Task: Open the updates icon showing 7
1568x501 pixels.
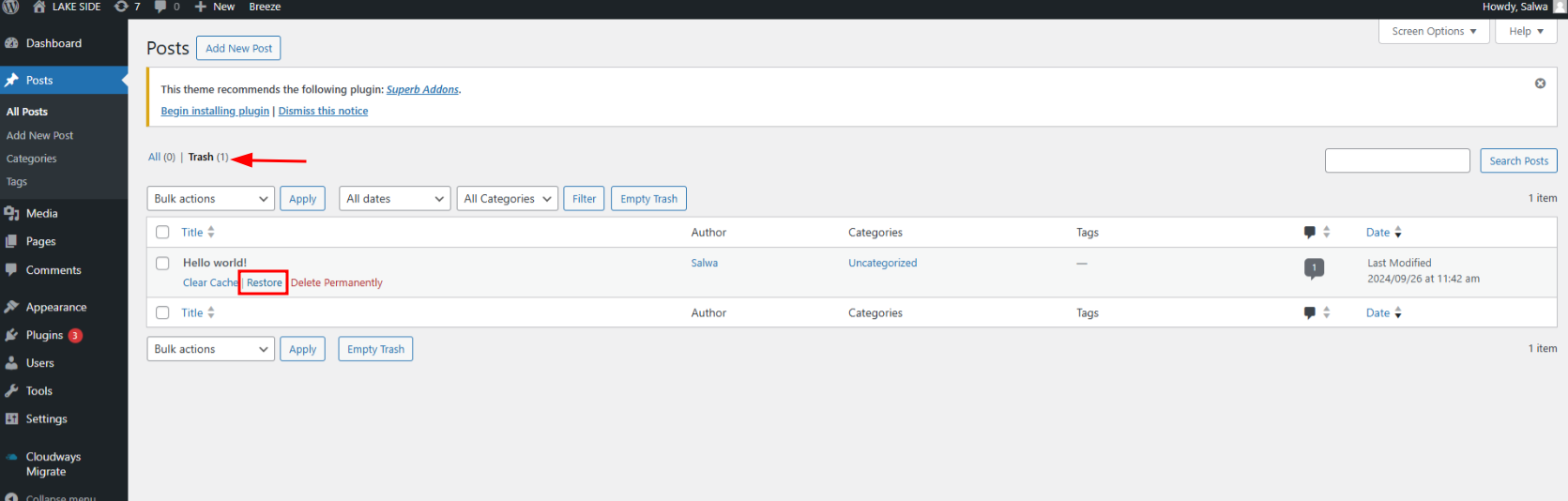Action: [x=127, y=7]
